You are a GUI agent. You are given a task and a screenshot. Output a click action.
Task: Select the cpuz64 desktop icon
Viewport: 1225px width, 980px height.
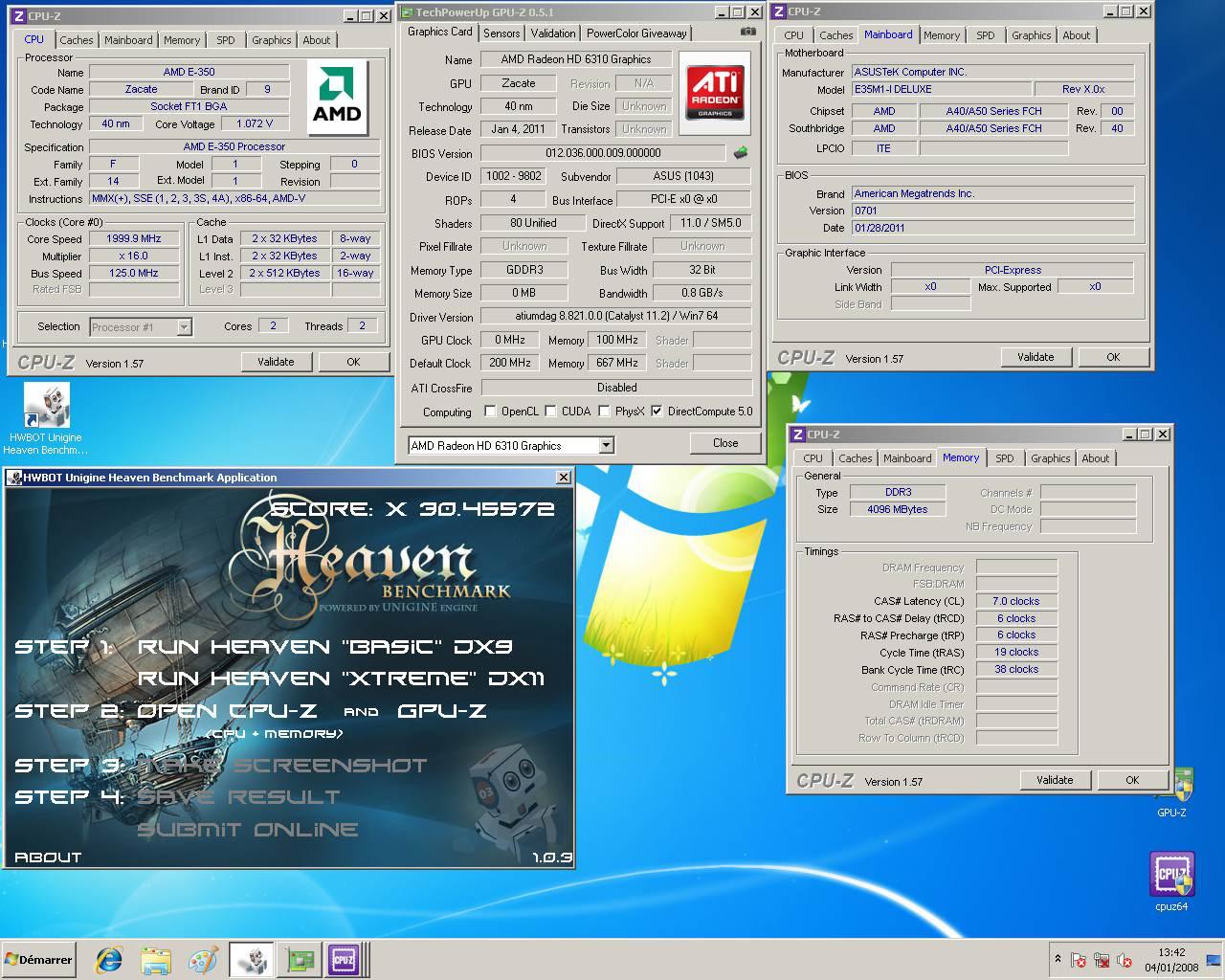[x=1171, y=880]
